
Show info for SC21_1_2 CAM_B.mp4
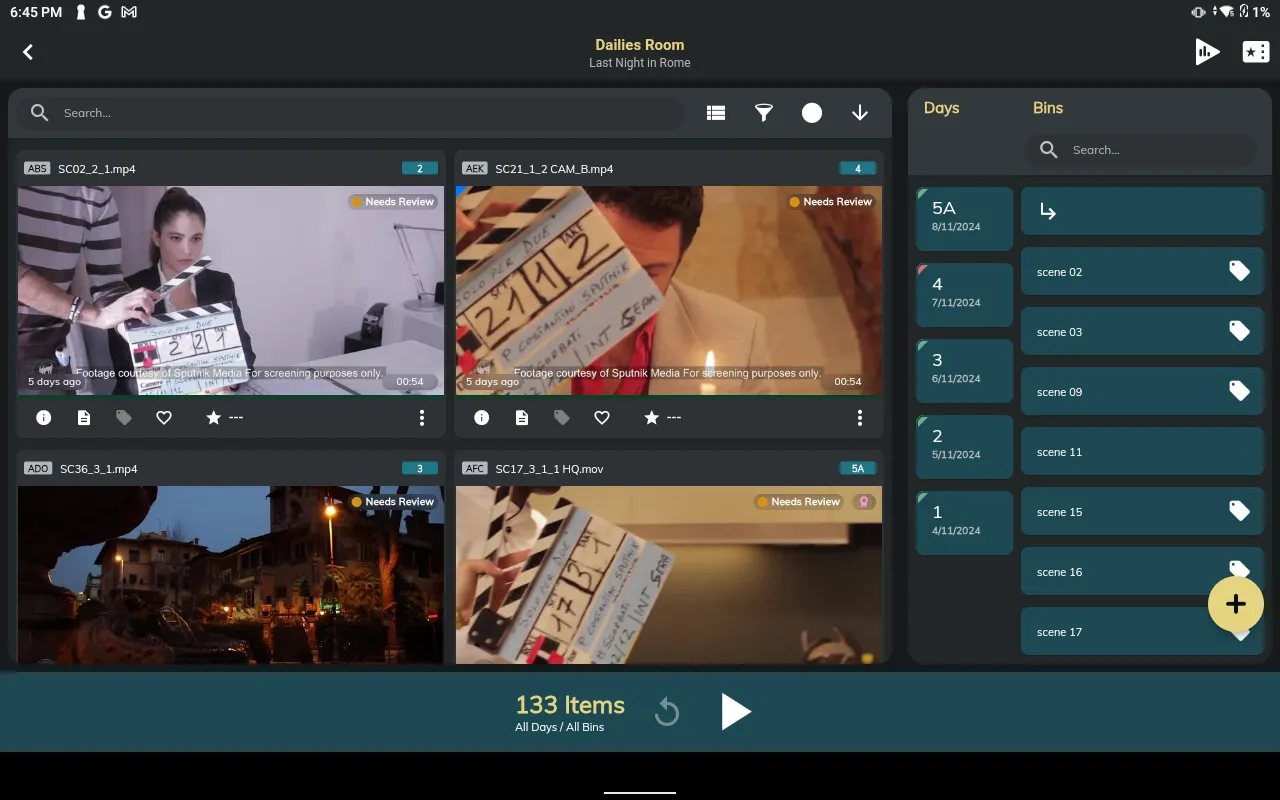[x=482, y=418]
